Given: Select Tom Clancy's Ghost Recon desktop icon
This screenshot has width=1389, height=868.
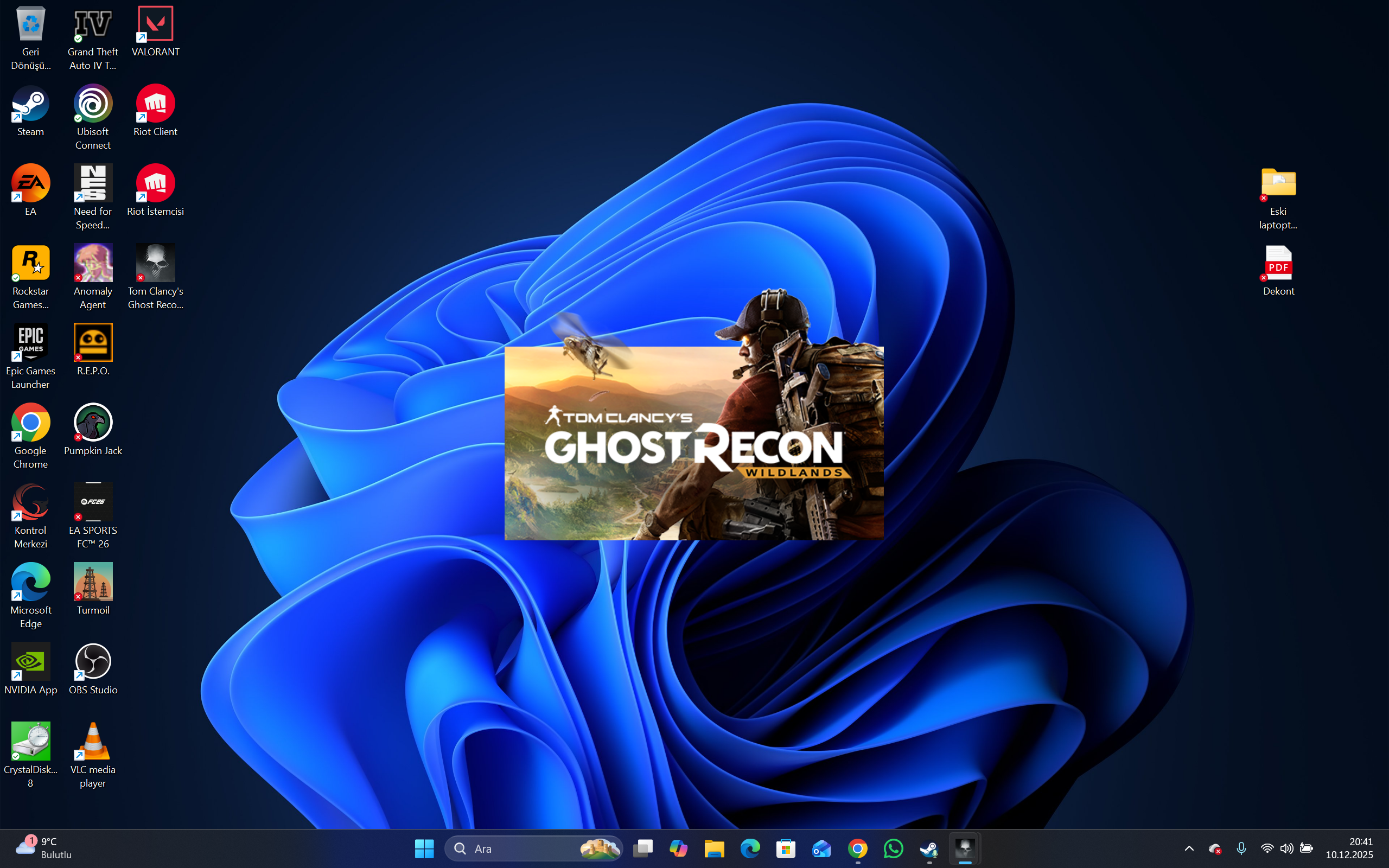Looking at the screenshot, I should (155, 277).
